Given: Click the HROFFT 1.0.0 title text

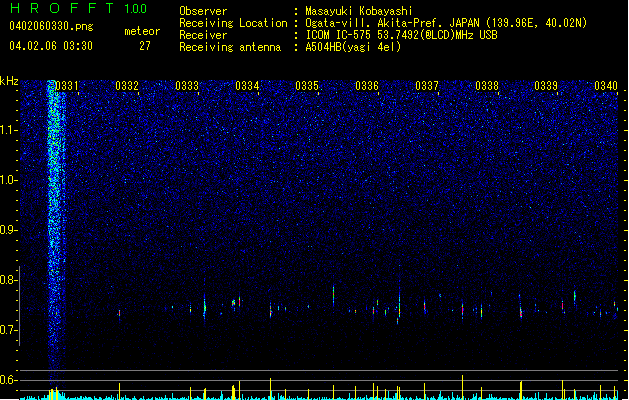Looking at the screenshot, I should tap(79, 8).
